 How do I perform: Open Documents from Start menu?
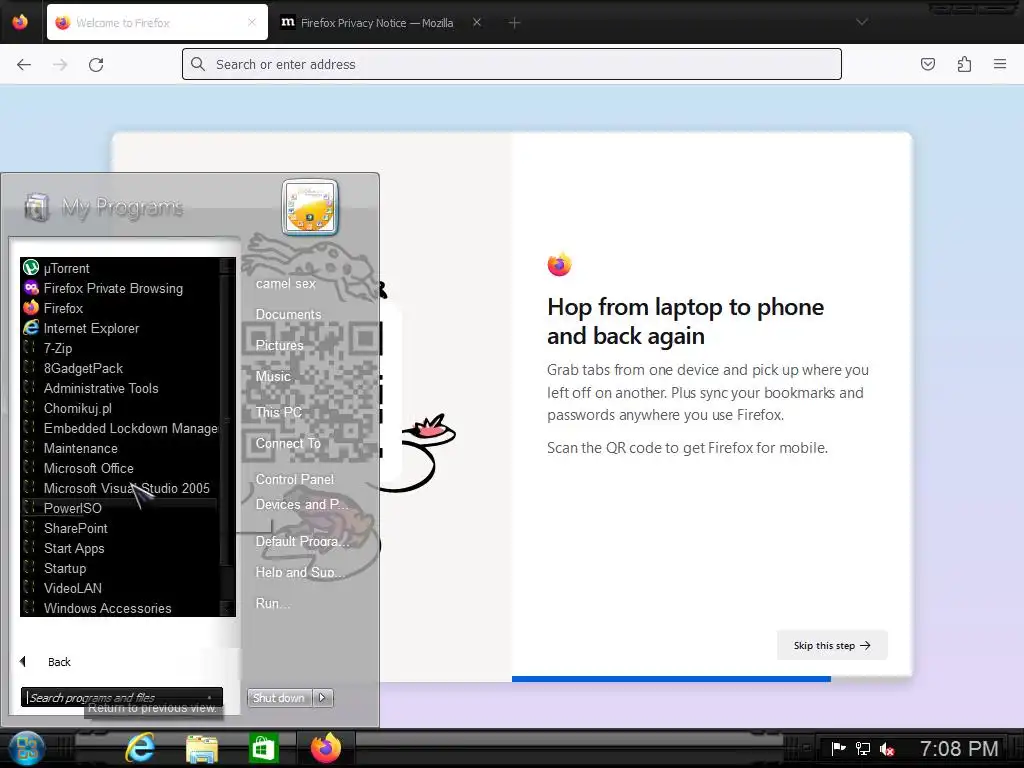[288, 314]
